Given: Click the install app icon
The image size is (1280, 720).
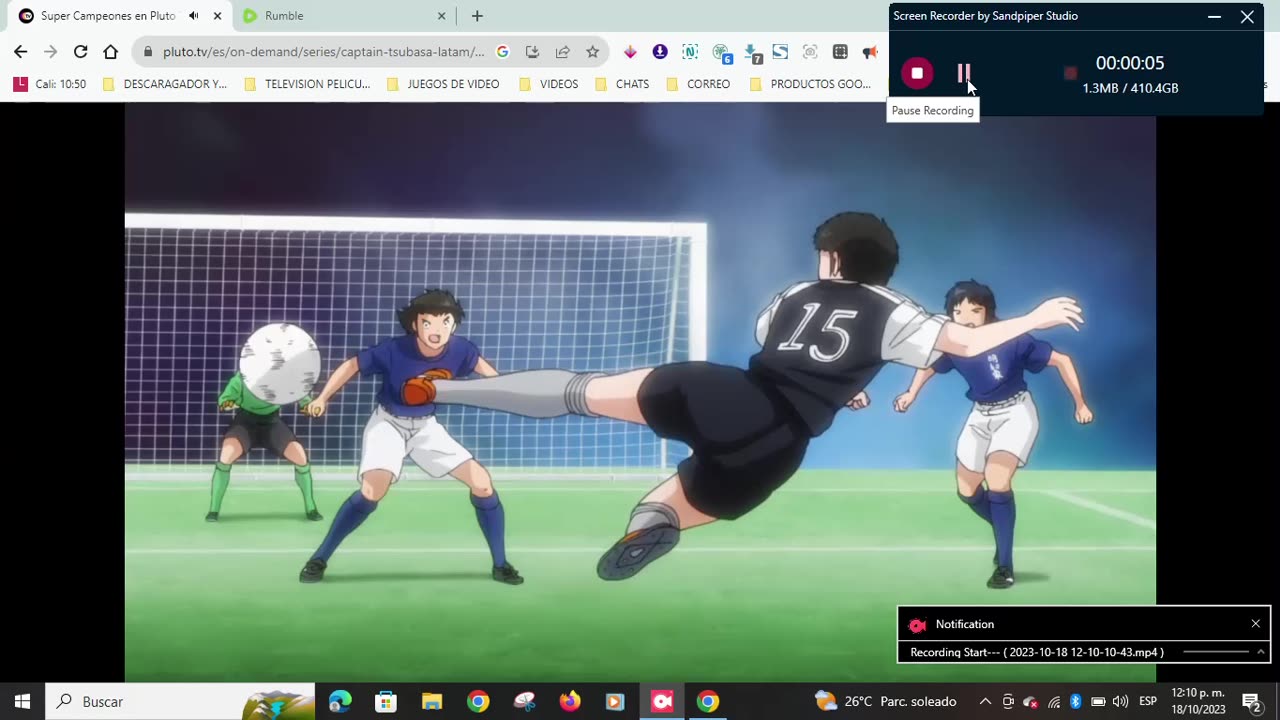Looking at the screenshot, I should click(532, 52).
